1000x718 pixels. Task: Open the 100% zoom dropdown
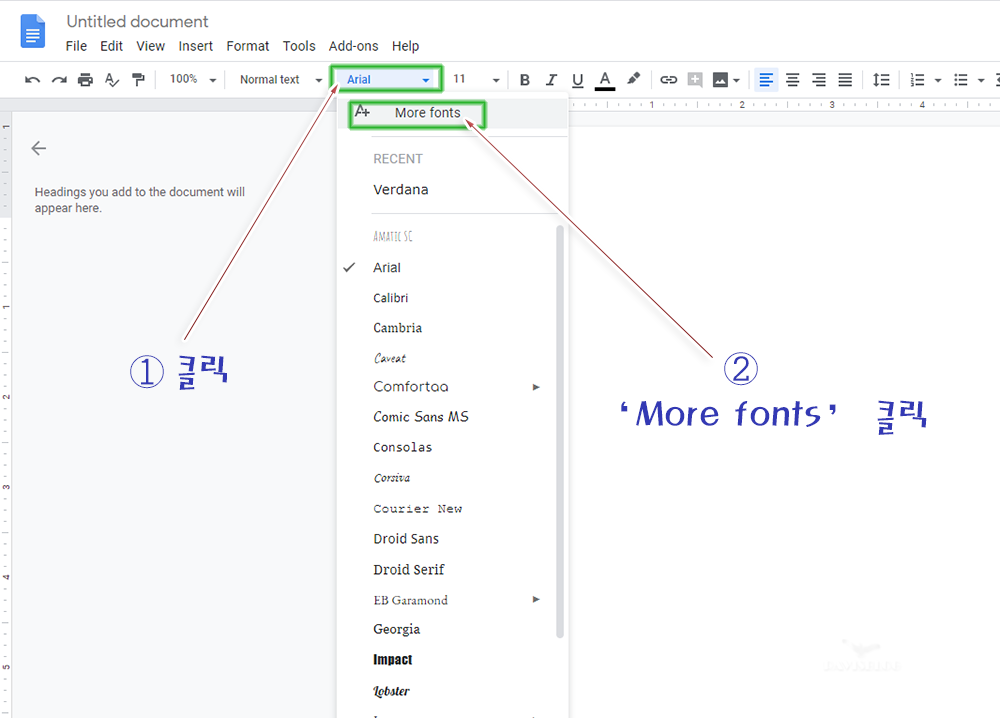click(x=193, y=80)
